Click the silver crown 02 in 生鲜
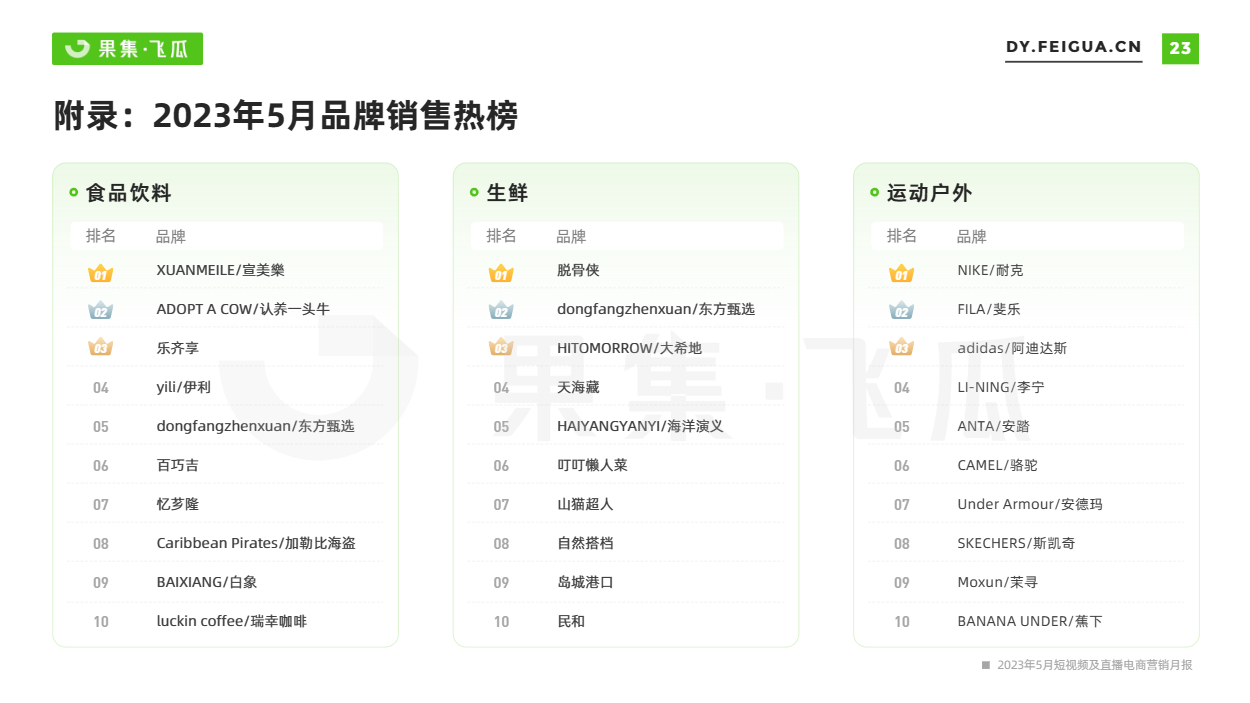The height and width of the screenshot is (703, 1250). click(x=501, y=311)
